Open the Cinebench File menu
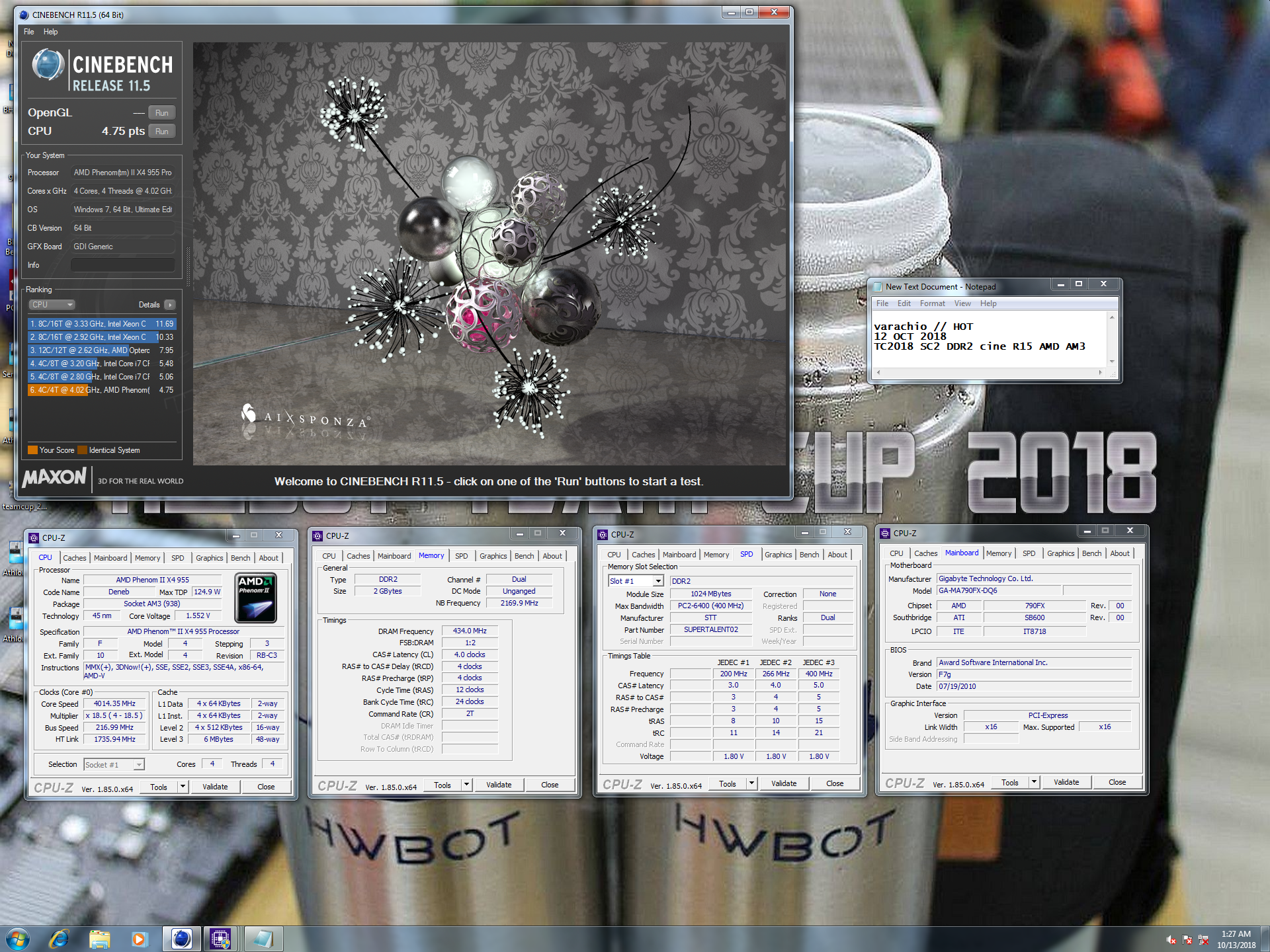 [29, 32]
